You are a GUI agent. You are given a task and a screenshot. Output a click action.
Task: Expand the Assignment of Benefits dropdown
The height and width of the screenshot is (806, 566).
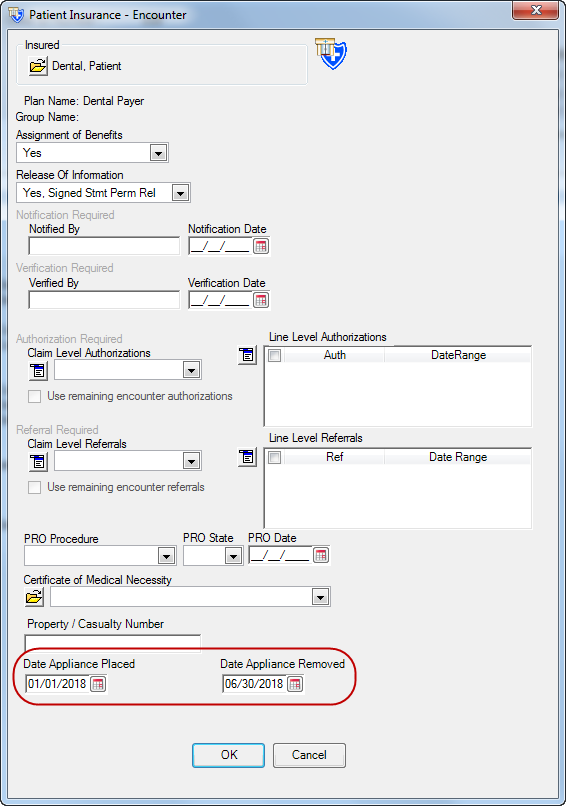point(158,153)
